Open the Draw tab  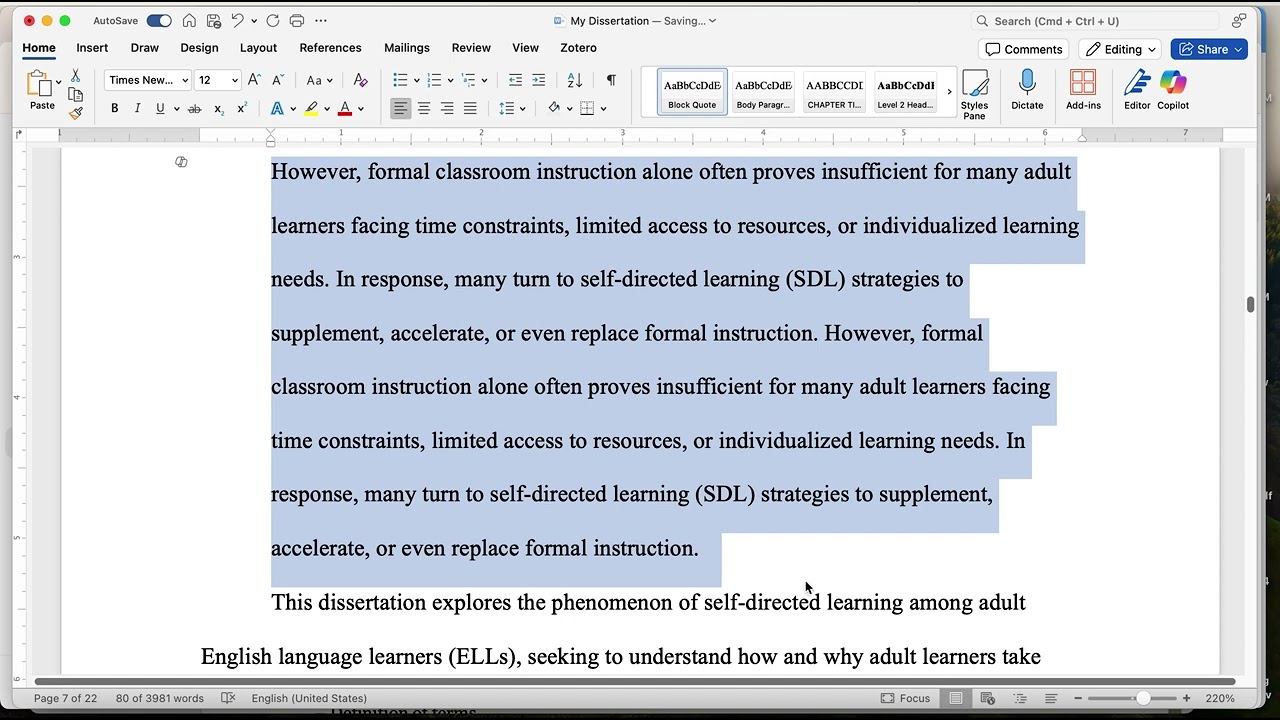144,47
